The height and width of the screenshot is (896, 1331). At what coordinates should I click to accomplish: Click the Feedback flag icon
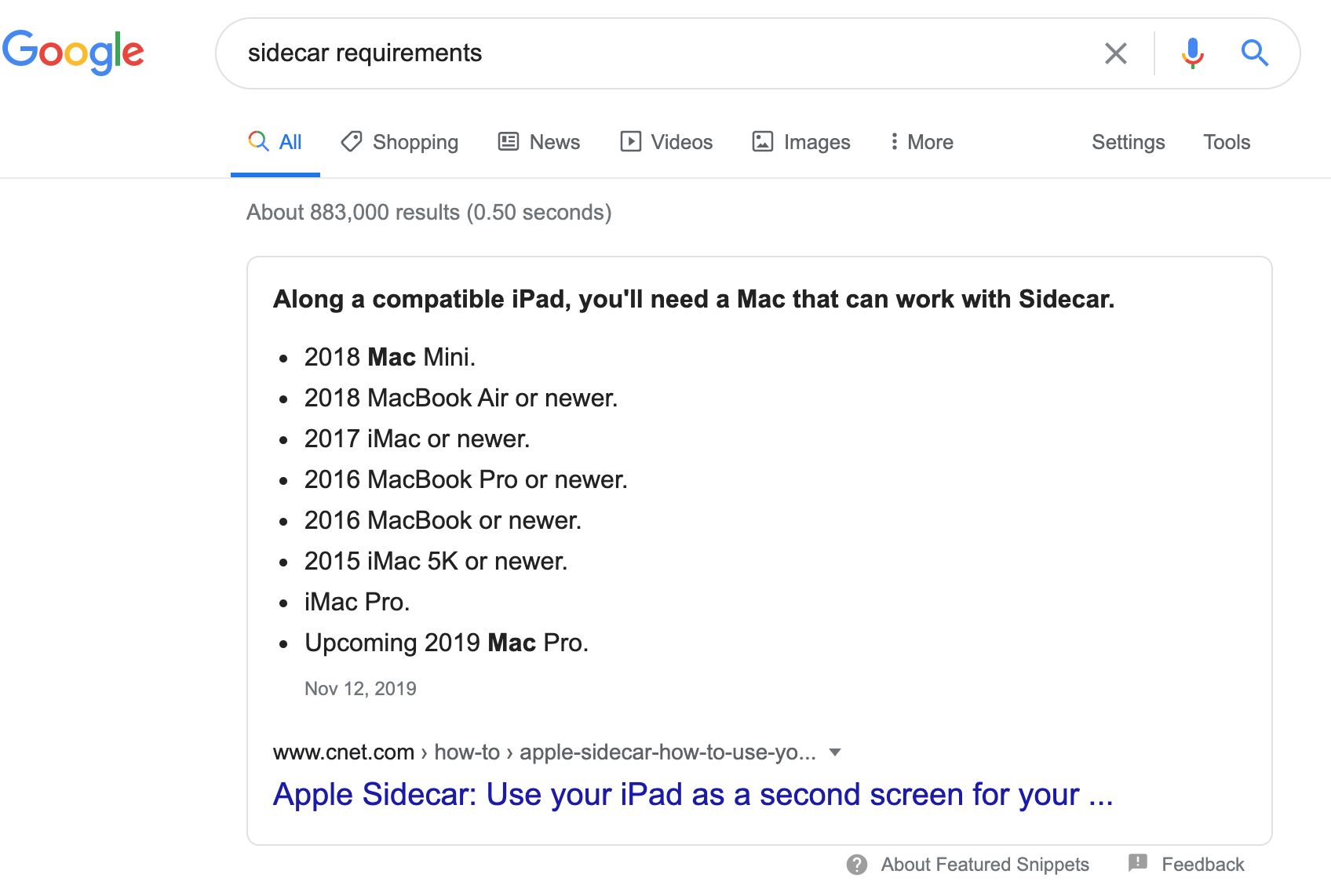click(1138, 863)
